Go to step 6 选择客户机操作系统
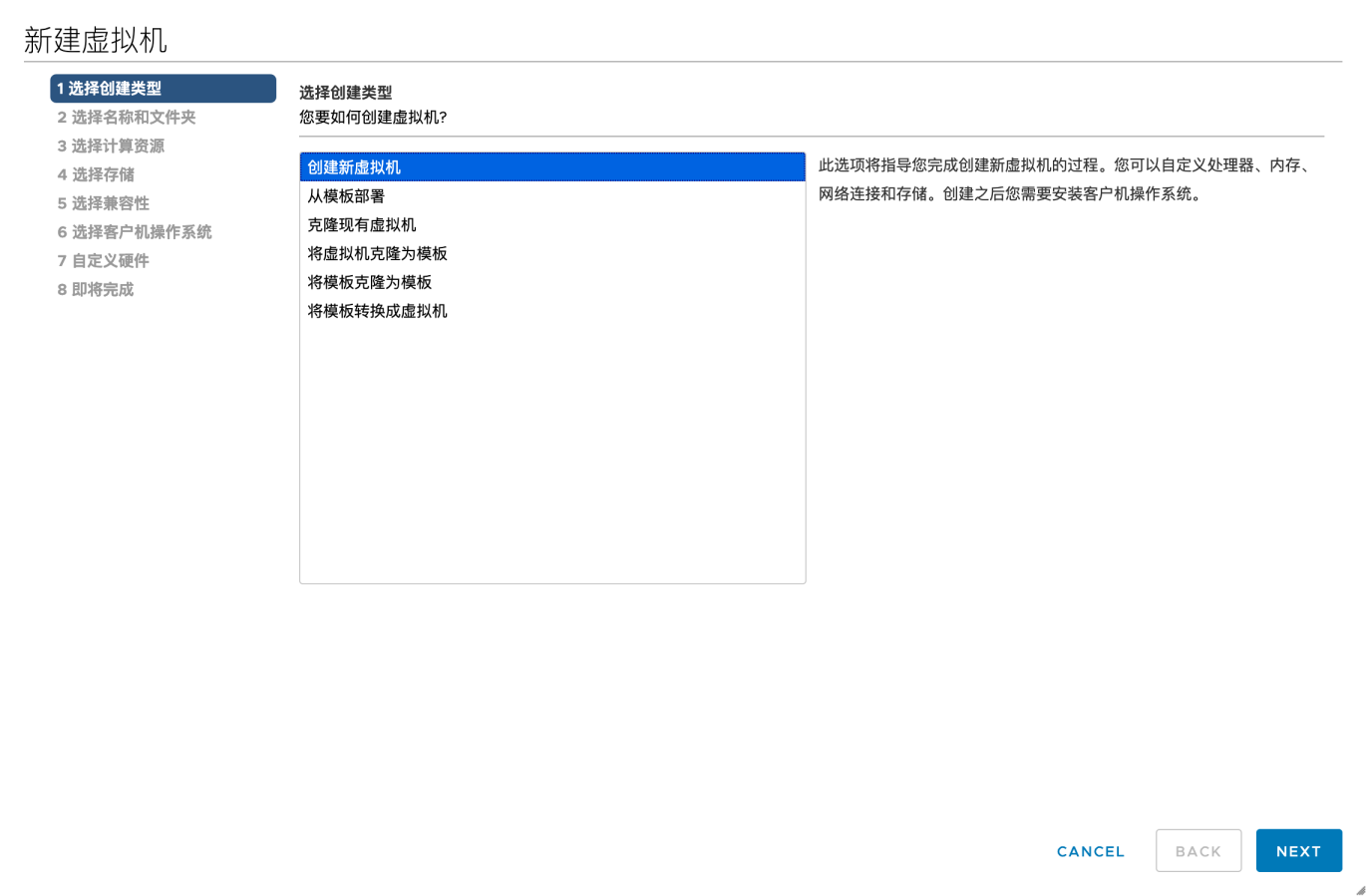 pos(135,232)
